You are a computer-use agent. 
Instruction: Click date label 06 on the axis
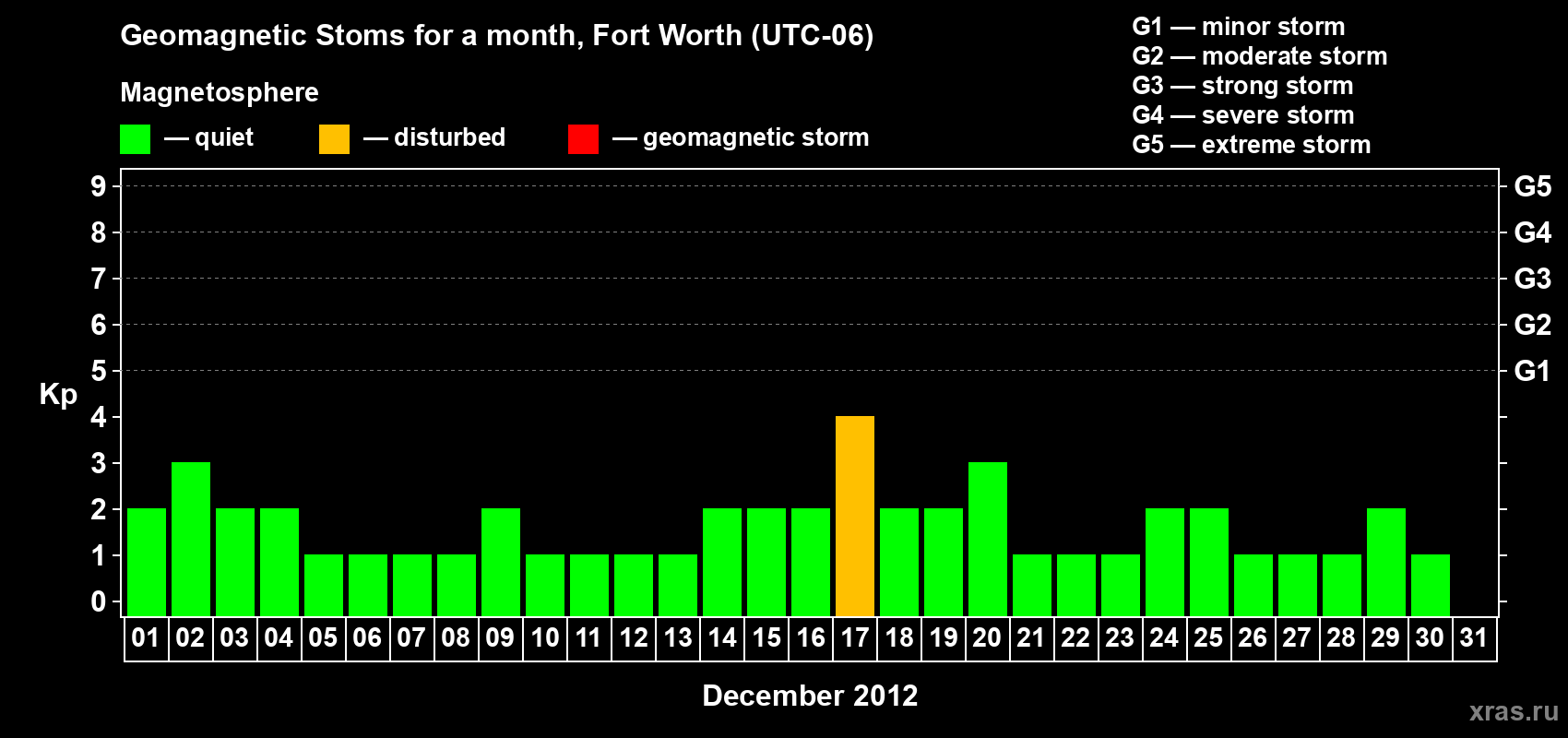coord(367,638)
